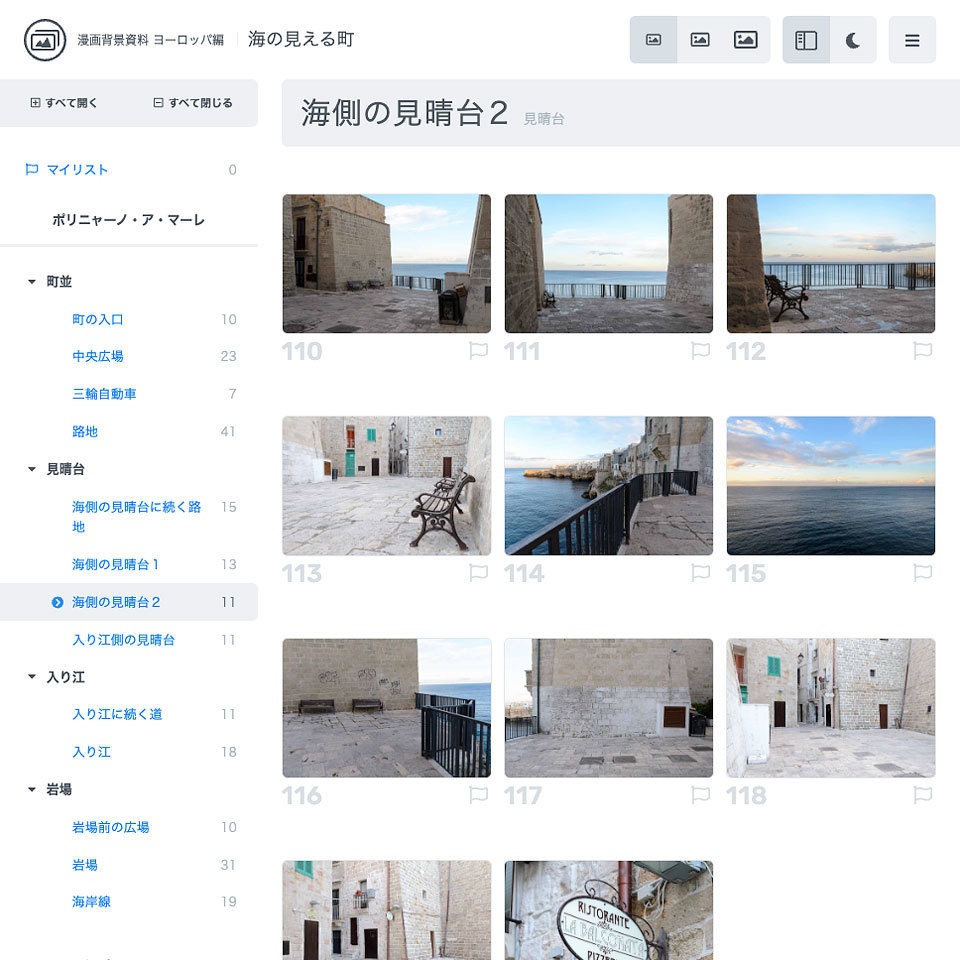Collapse the 町並 category
Image resolution: width=960 pixels, height=960 pixels.
pyautogui.click(x=30, y=281)
